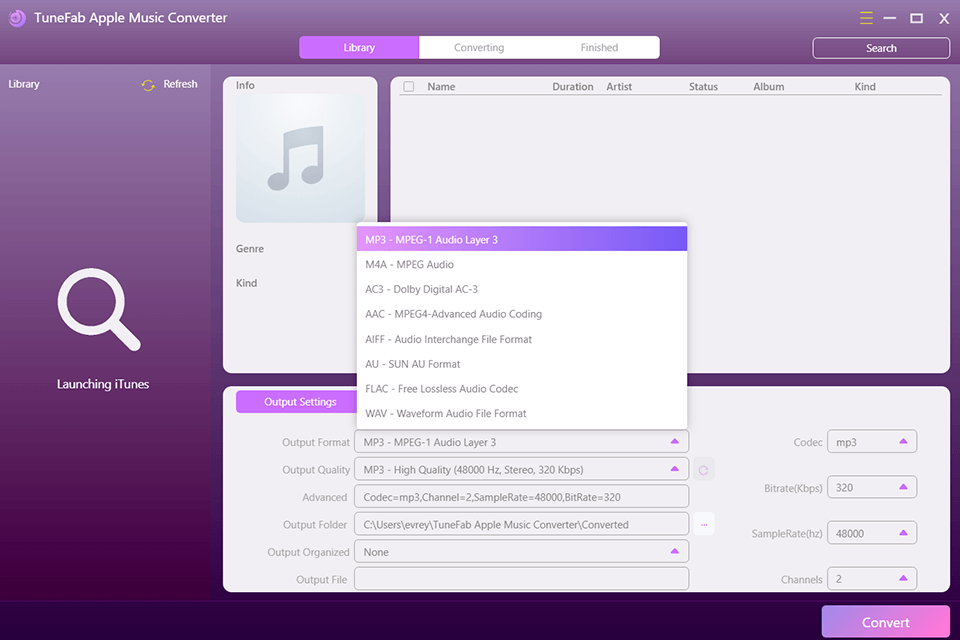Switch to the Converting tab
The image size is (960, 640).
click(479, 47)
